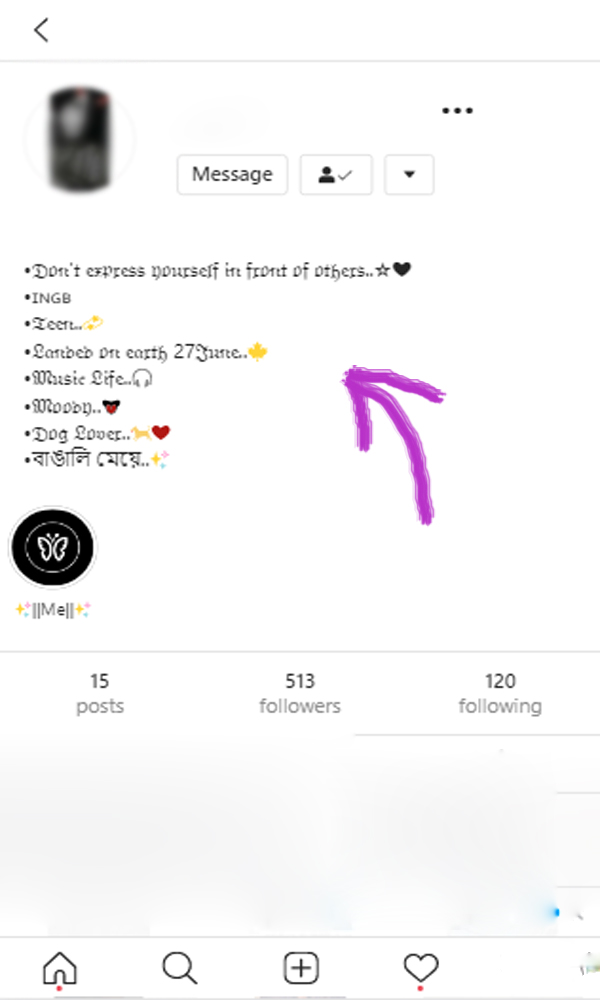Toggle the following person-check button
The height and width of the screenshot is (1000, 600).
pyautogui.click(x=336, y=174)
